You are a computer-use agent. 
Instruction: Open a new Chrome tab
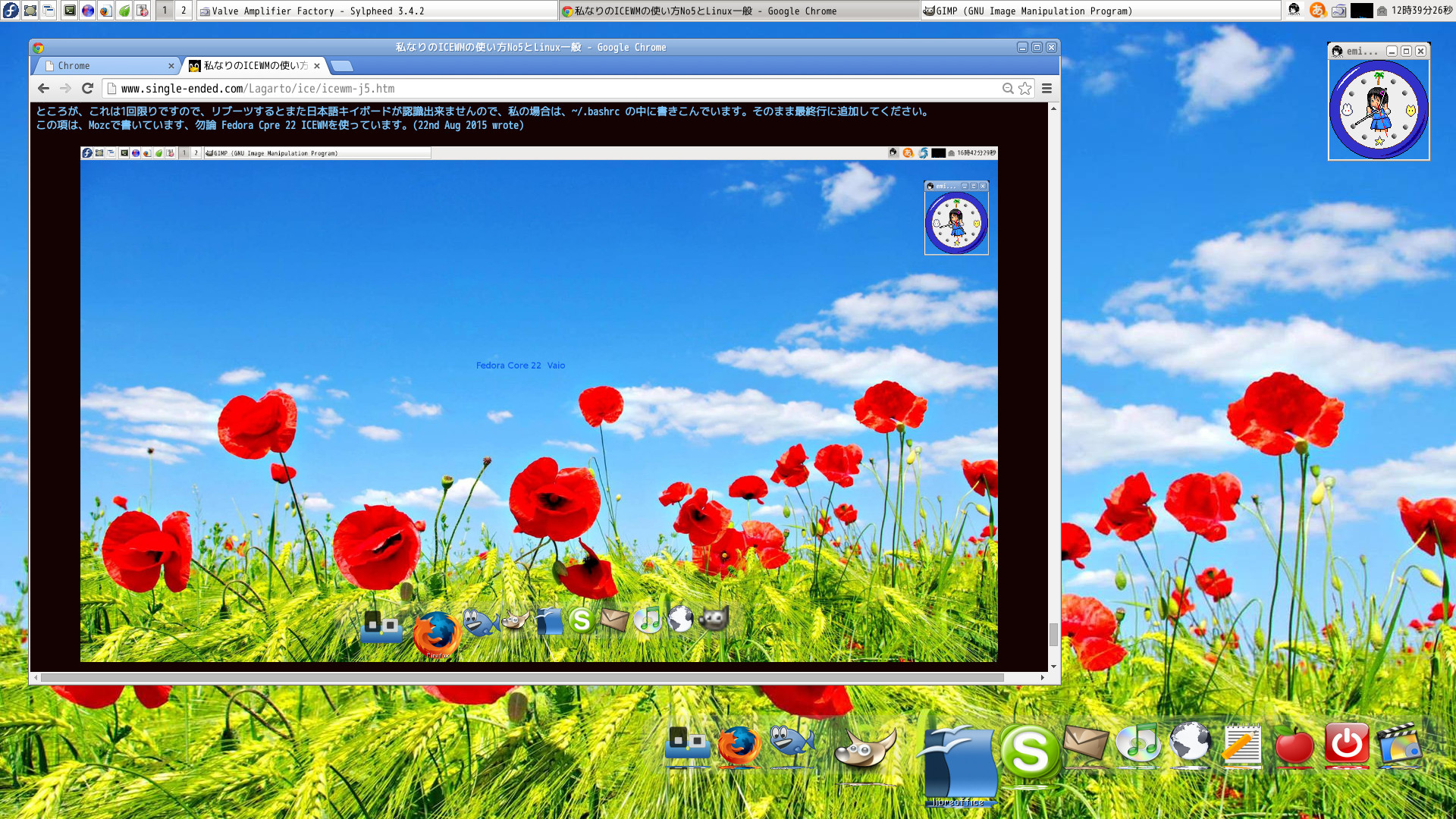(343, 66)
